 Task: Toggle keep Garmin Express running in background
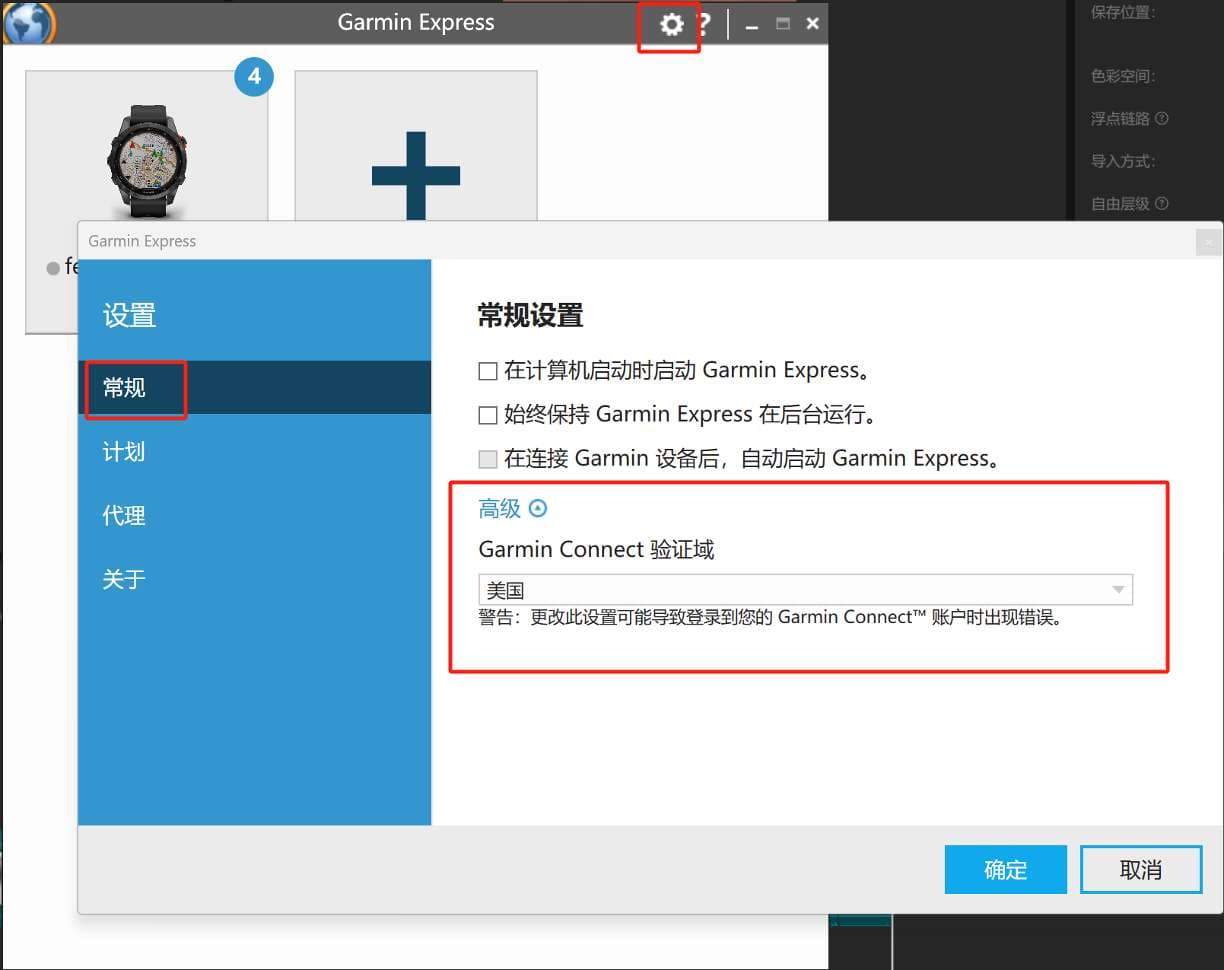click(488, 415)
